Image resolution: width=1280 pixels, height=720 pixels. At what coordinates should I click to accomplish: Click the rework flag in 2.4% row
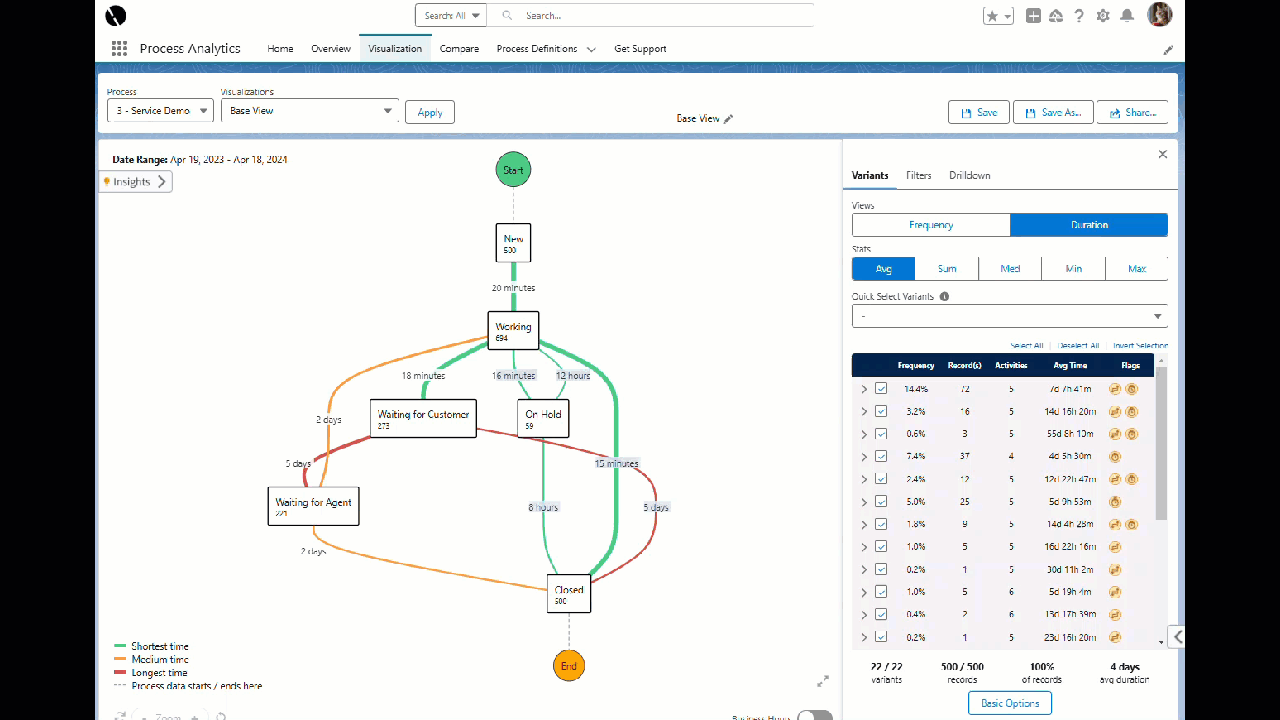coord(1115,479)
